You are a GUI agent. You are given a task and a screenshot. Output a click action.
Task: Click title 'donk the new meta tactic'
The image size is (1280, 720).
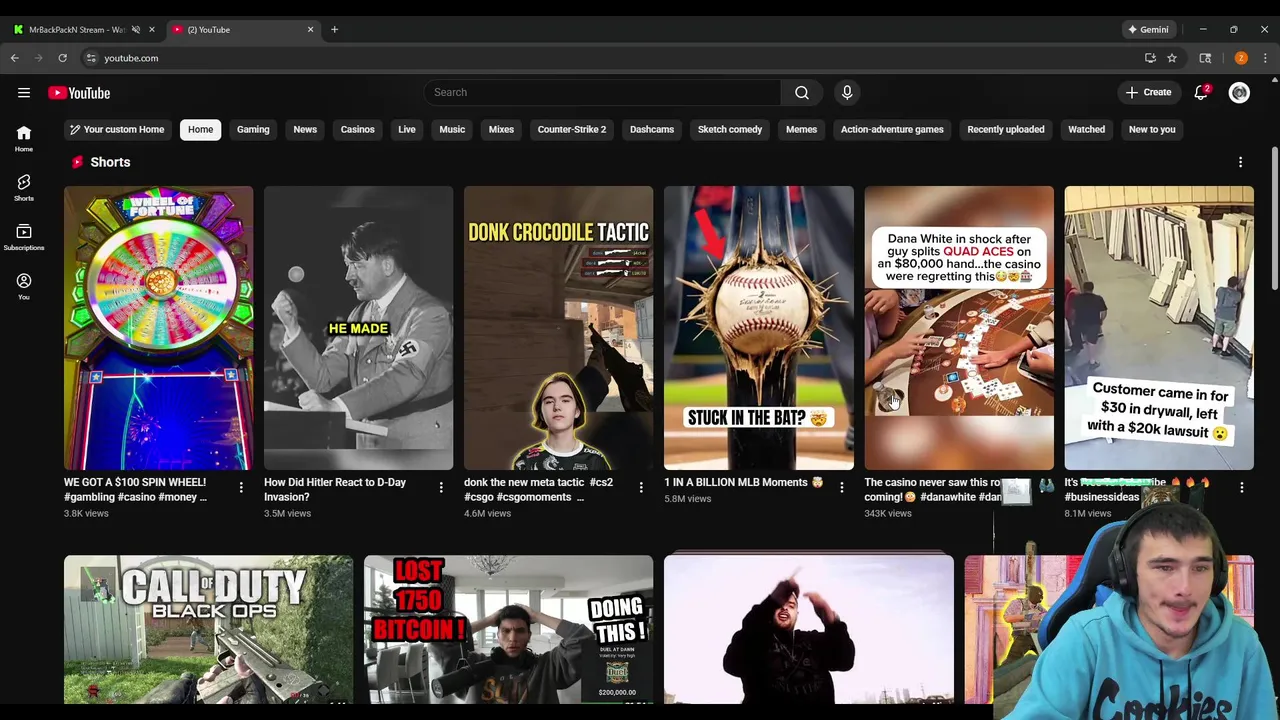pos(524,482)
